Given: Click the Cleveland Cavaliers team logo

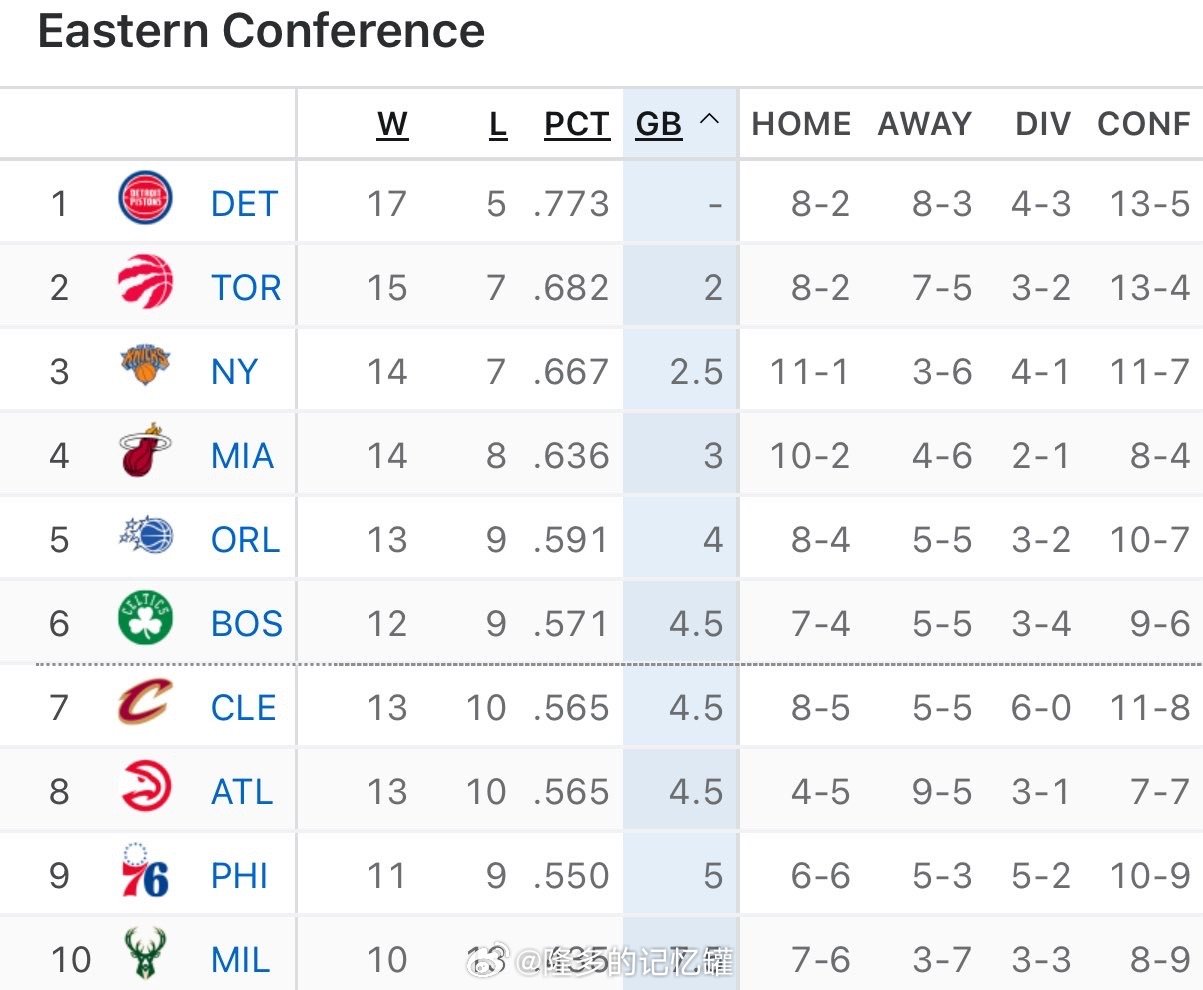Looking at the screenshot, I should 145,703.
